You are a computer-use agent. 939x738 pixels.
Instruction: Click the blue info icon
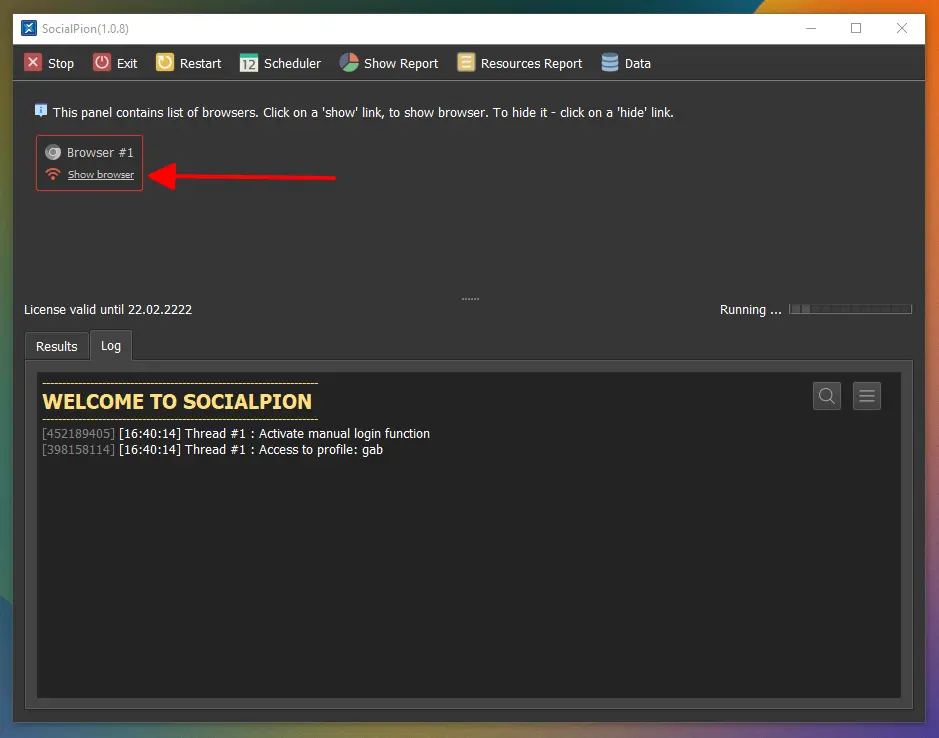(x=41, y=111)
